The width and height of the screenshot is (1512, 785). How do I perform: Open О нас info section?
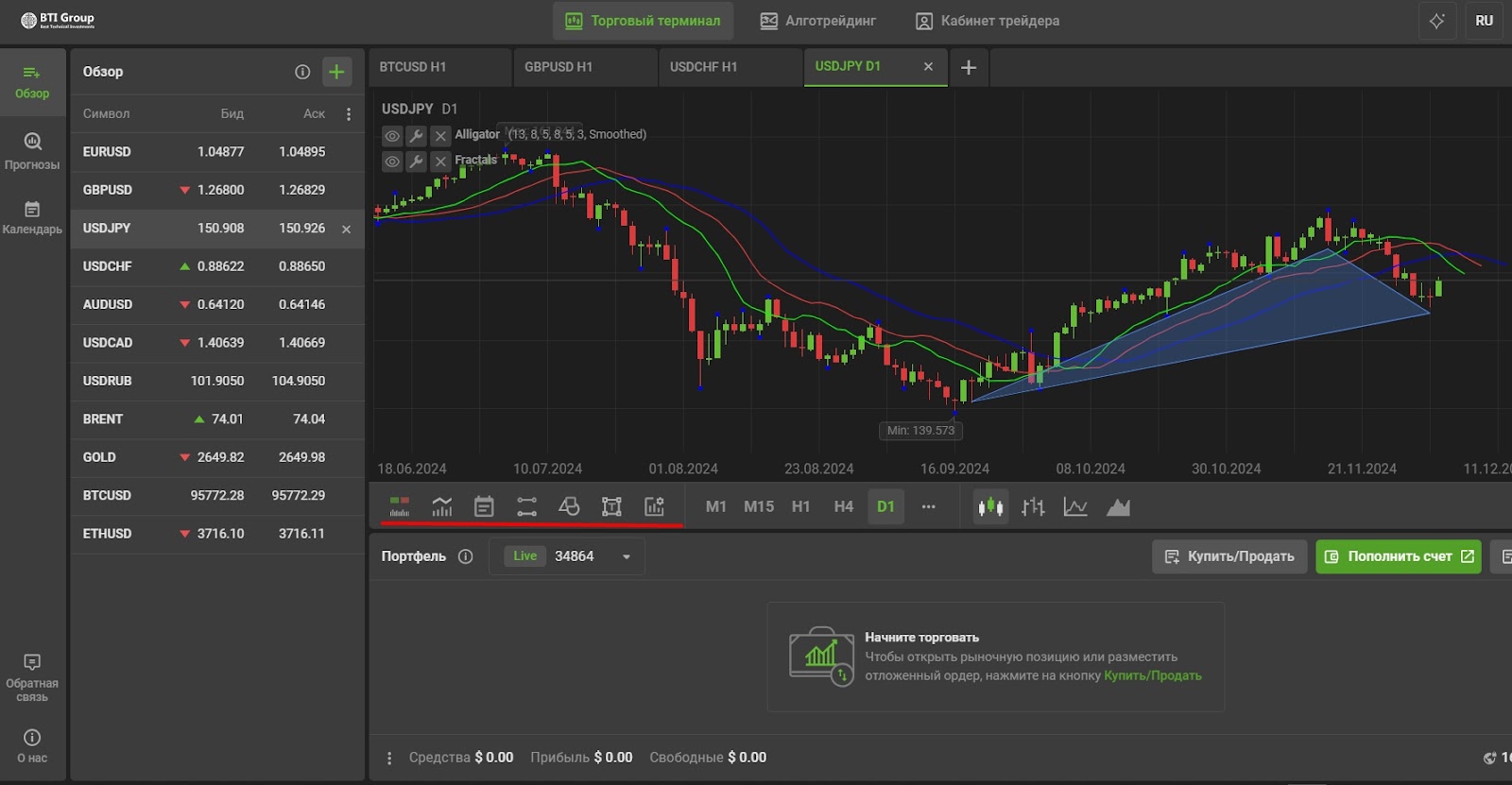(x=32, y=746)
